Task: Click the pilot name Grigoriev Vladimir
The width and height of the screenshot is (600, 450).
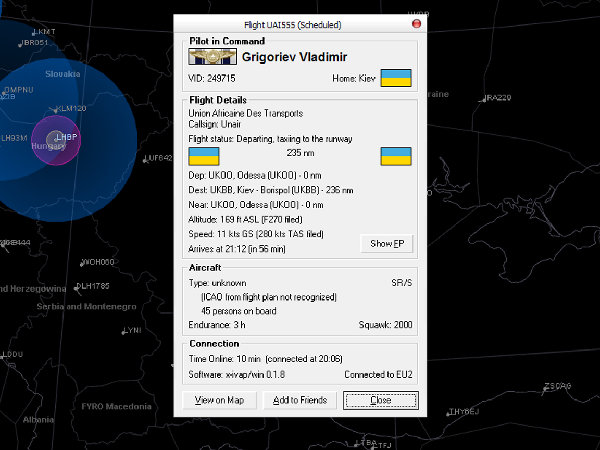Action: click(294, 57)
